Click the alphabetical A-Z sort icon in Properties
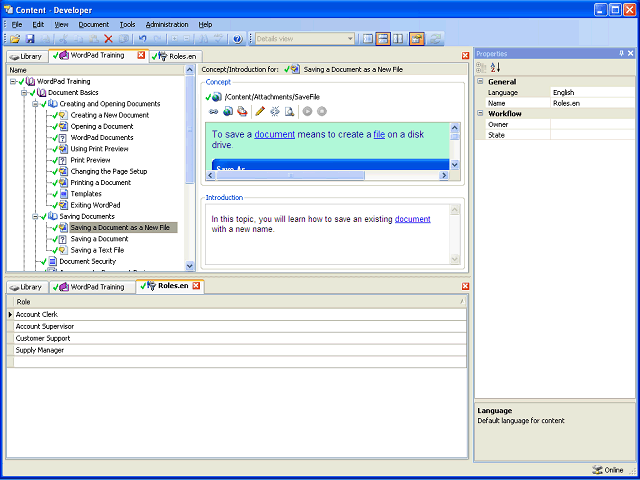The height and width of the screenshot is (480, 640). pos(495,67)
